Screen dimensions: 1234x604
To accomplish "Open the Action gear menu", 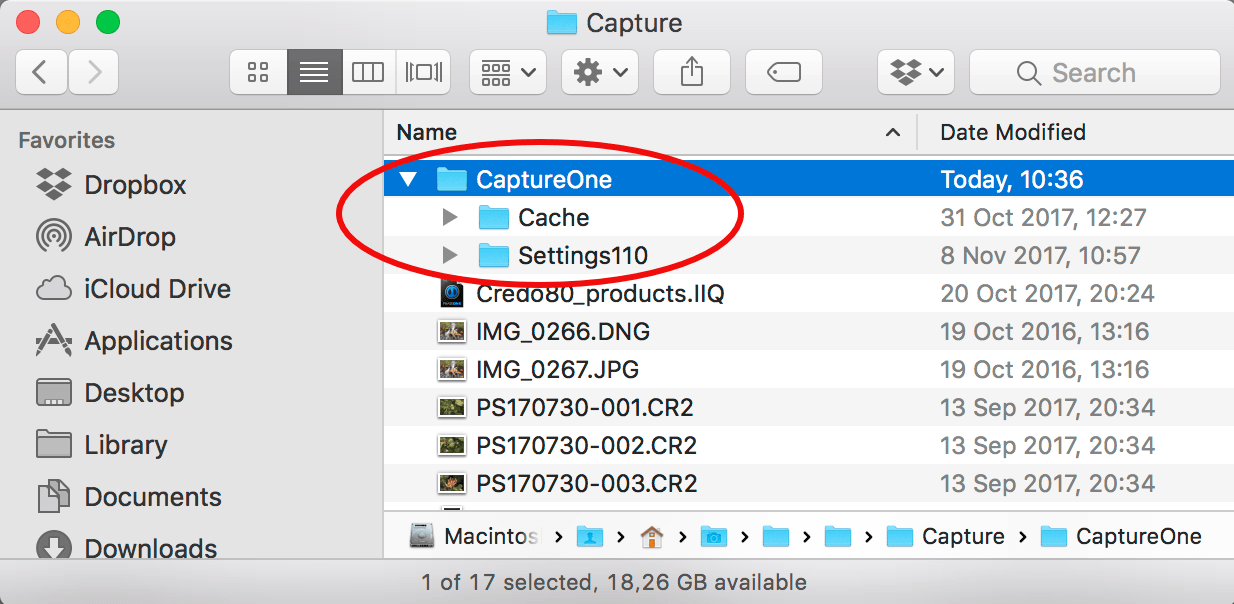I will click(600, 72).
